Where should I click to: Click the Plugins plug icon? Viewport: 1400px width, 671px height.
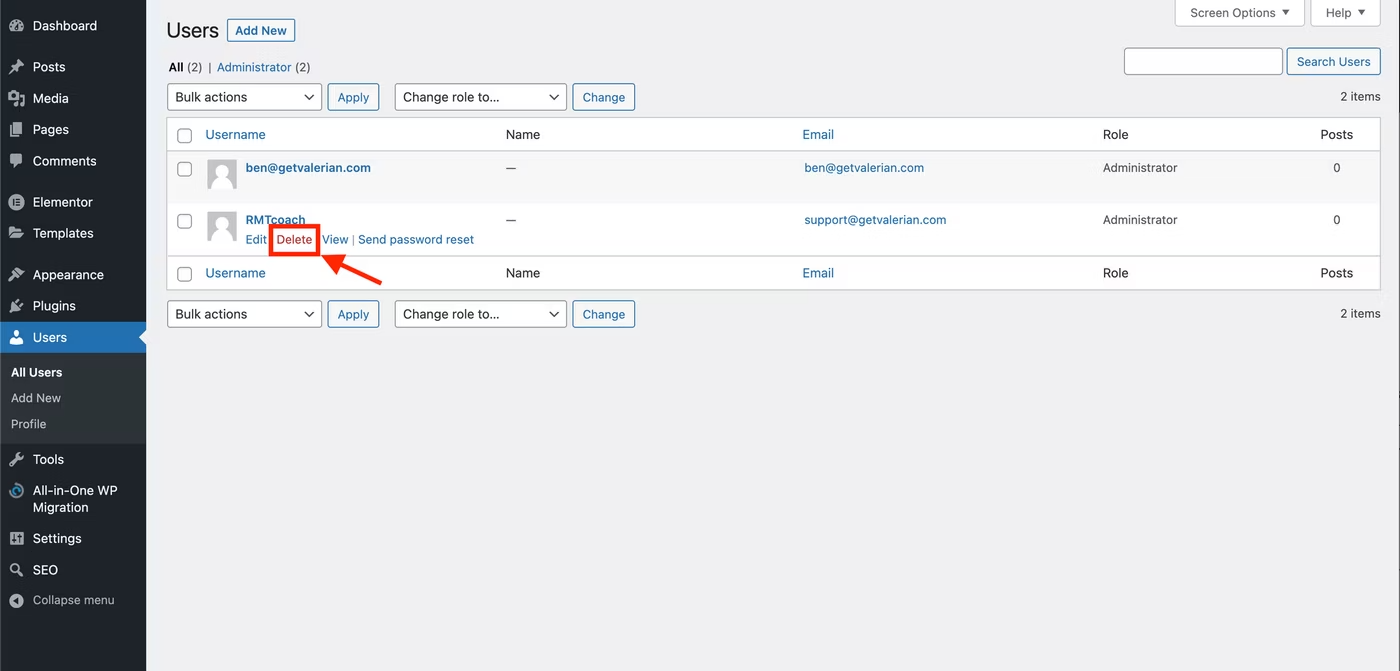click(16, 306)
